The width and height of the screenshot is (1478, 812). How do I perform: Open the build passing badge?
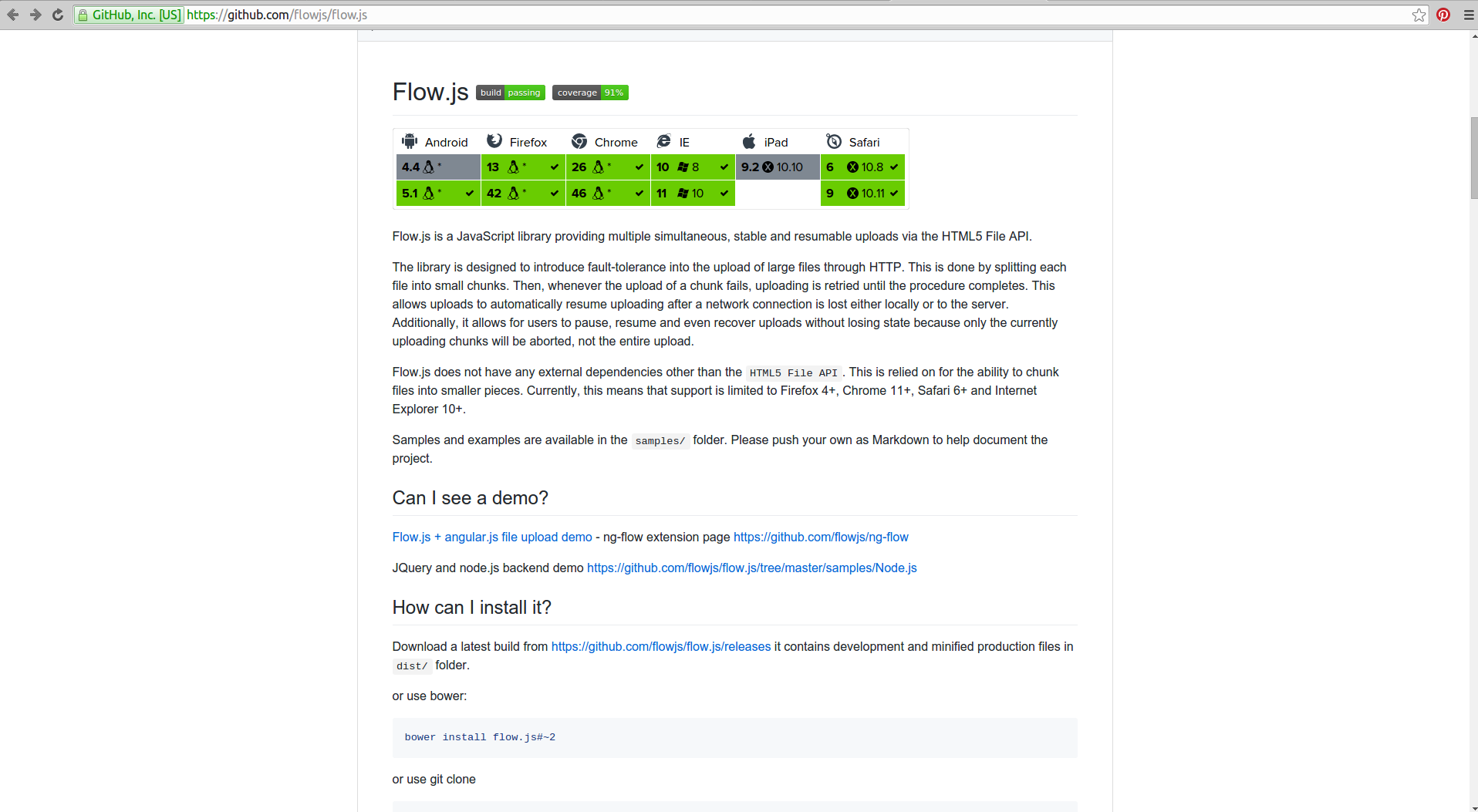(511, 93)
